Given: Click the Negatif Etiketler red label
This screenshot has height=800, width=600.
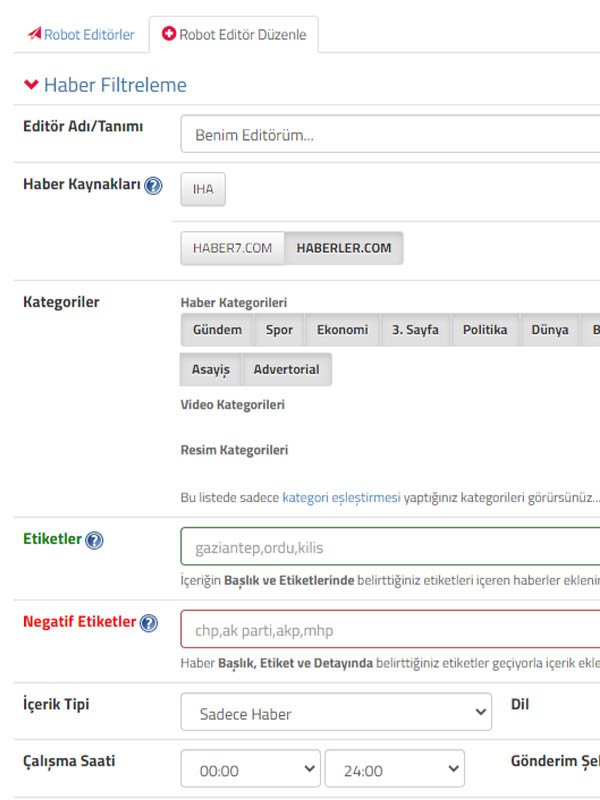Looking at the screenshot, I should coord(80,622).
